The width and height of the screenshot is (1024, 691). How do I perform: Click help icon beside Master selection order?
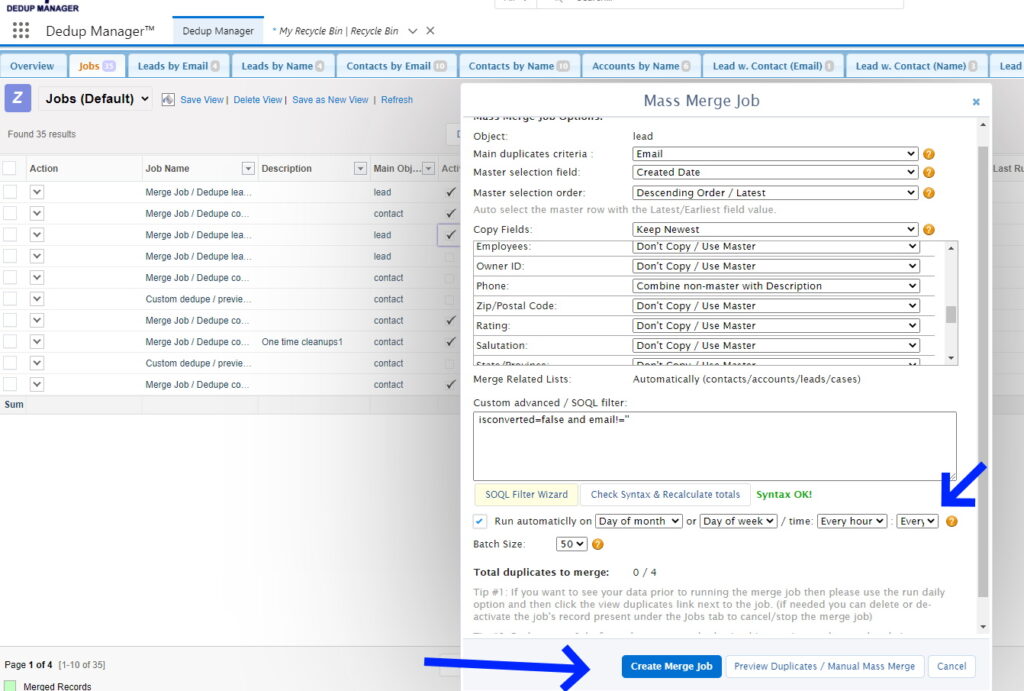[929, 193]
